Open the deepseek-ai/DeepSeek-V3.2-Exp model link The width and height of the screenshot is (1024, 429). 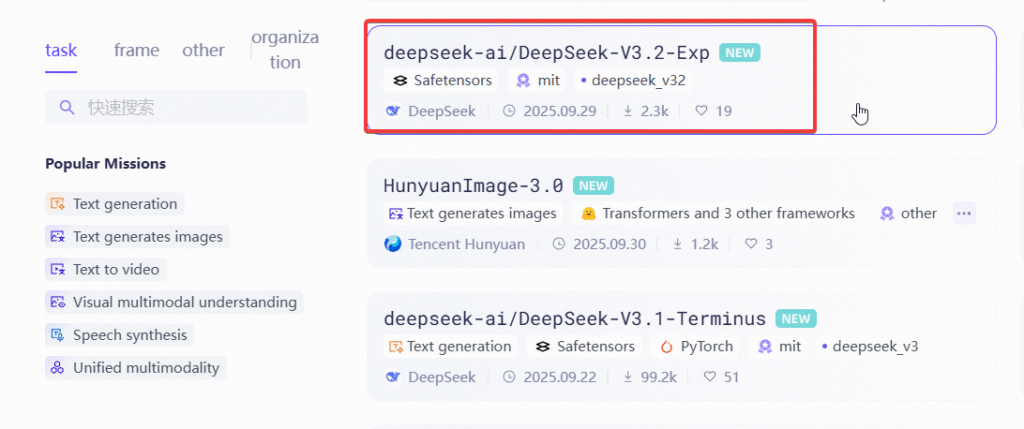pyautogui.click(x=546, y=53)
